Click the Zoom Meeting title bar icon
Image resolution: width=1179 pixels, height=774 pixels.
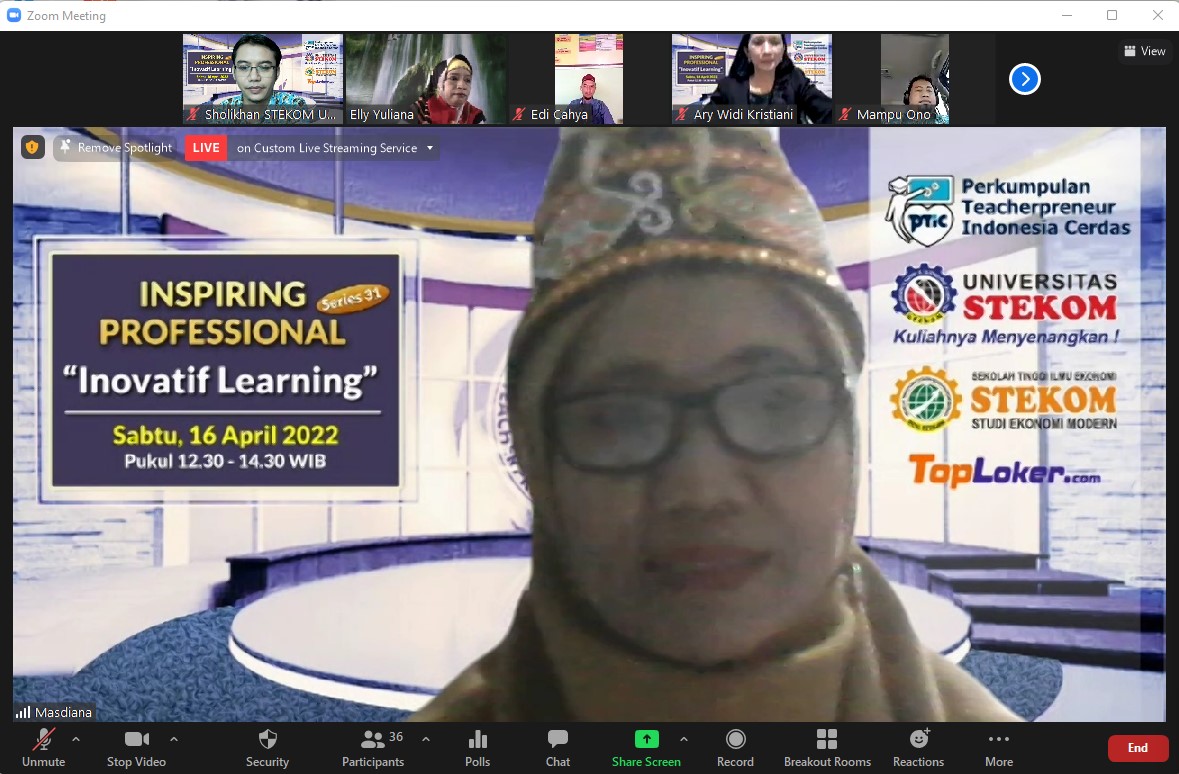pos(13,15)
